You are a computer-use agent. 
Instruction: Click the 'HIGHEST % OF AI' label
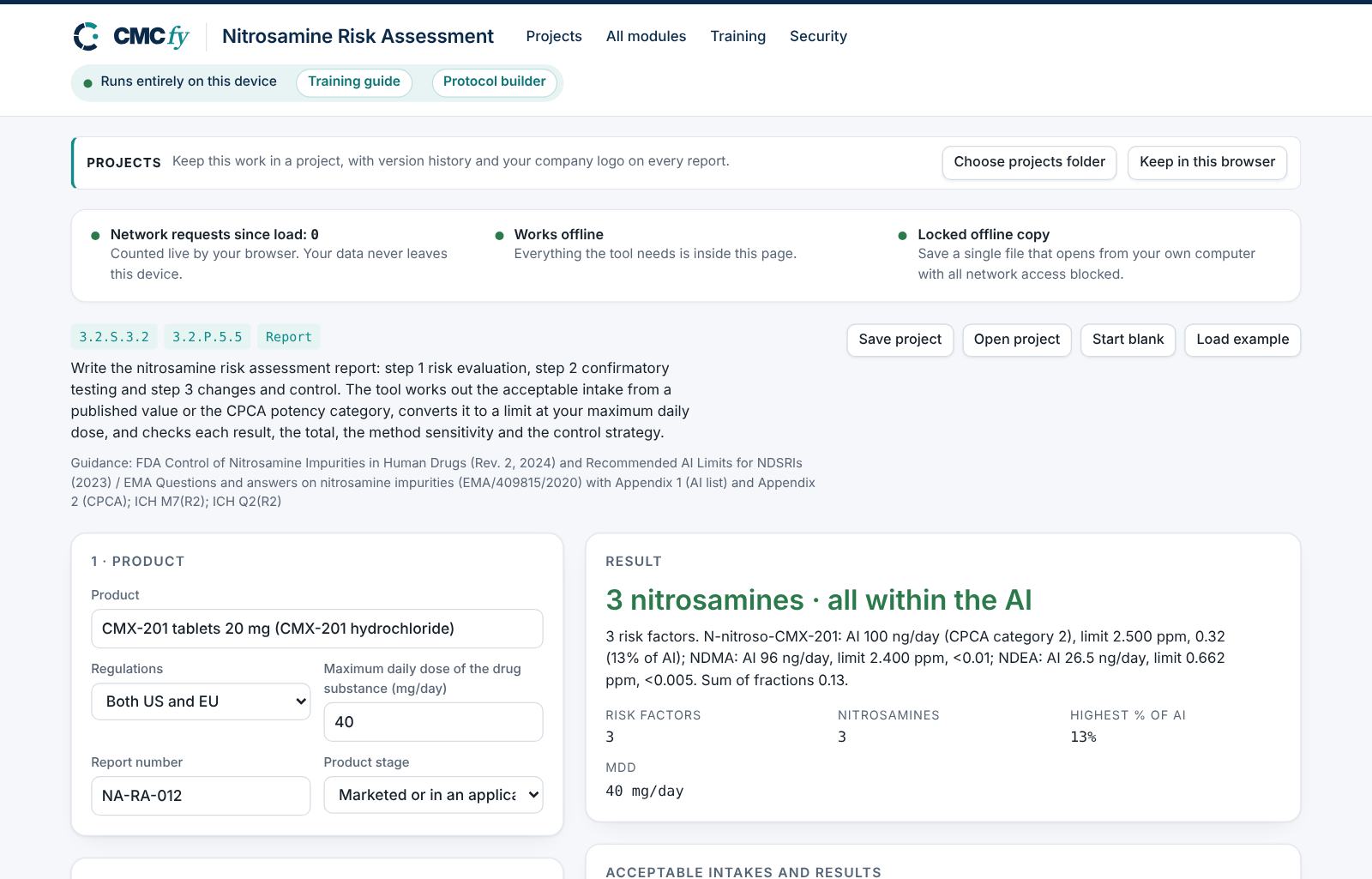point(1128,715)
